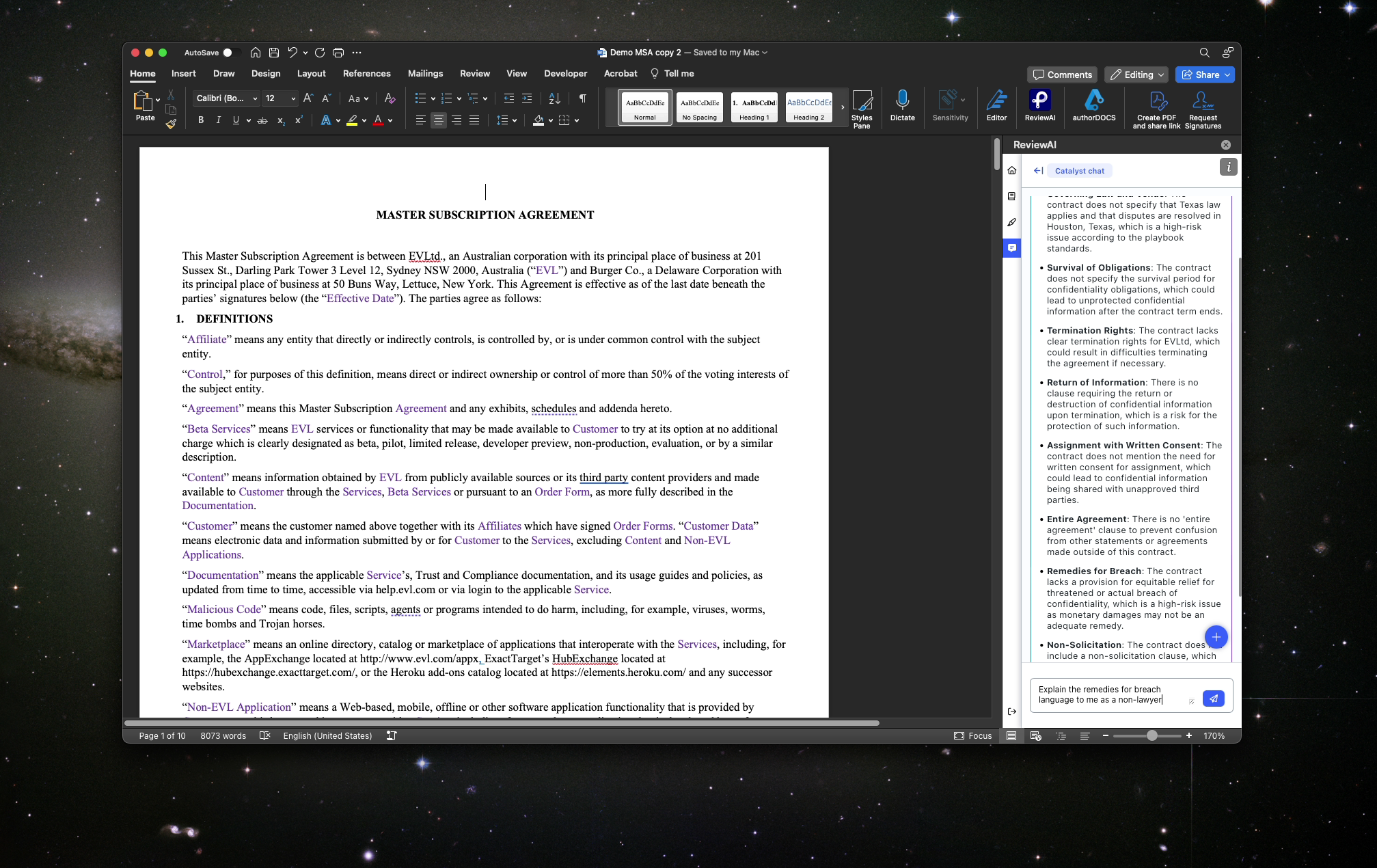
Task: Select the Mailings tab
Action: click(x=425, y=73)
